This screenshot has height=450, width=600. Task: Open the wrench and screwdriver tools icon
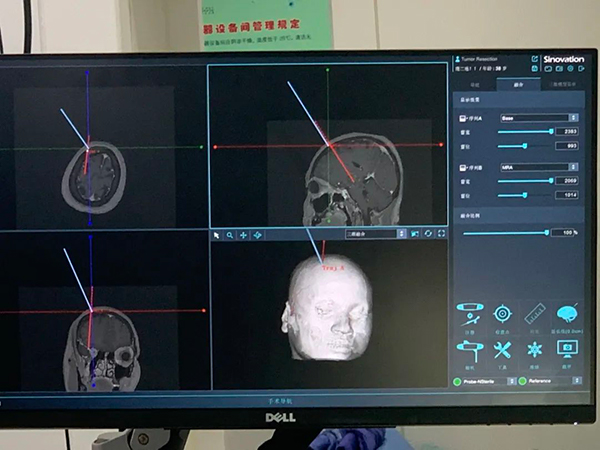click(502, 350)
